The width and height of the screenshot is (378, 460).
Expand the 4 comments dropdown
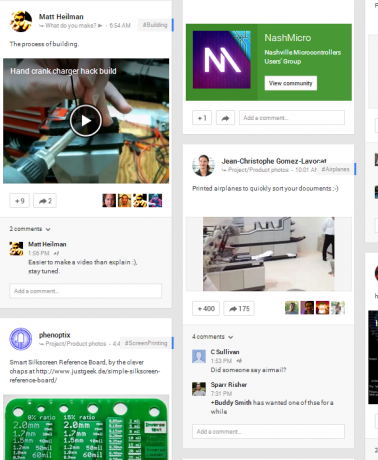212,337
